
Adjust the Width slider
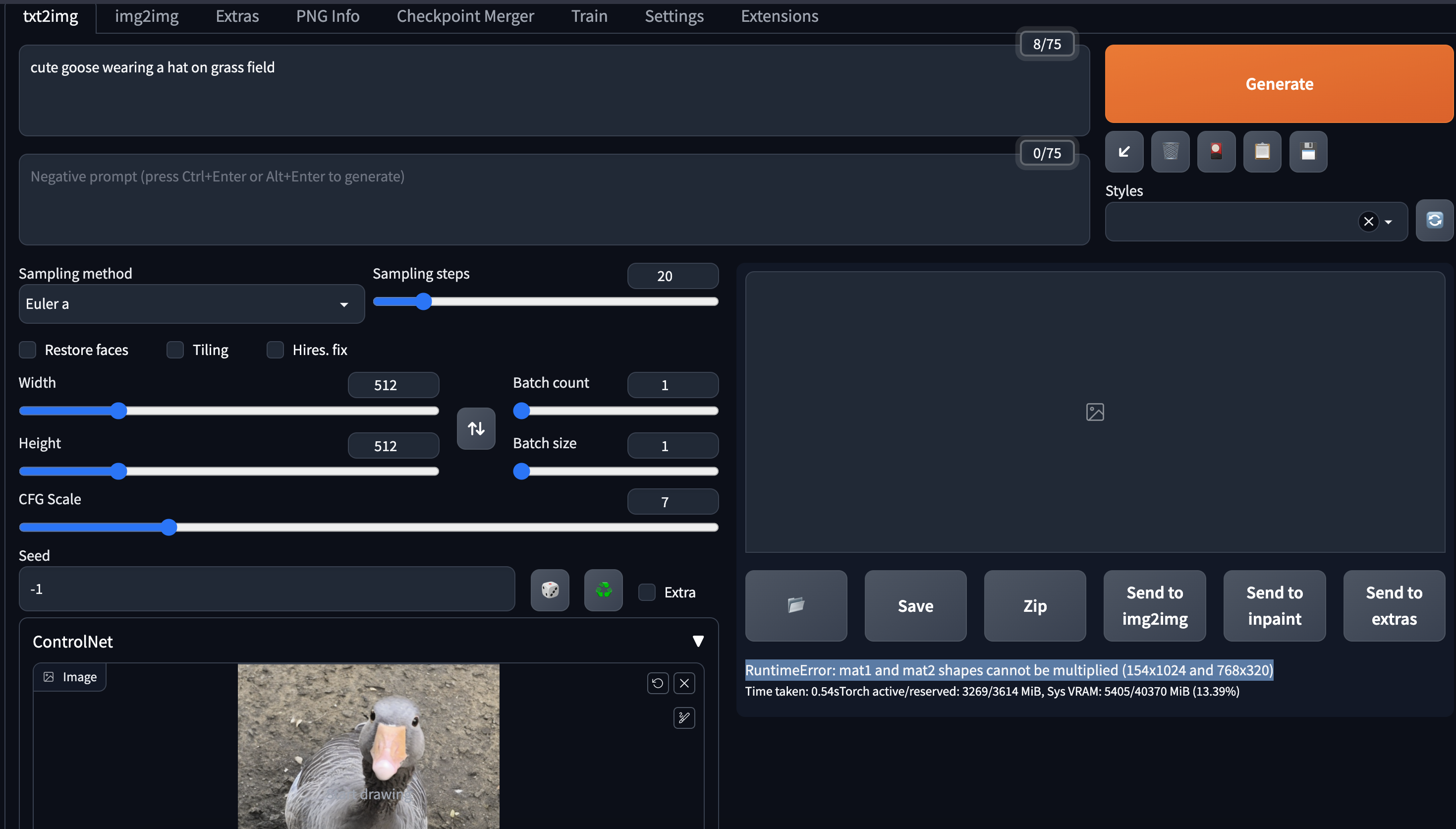(x=229, y=411)
